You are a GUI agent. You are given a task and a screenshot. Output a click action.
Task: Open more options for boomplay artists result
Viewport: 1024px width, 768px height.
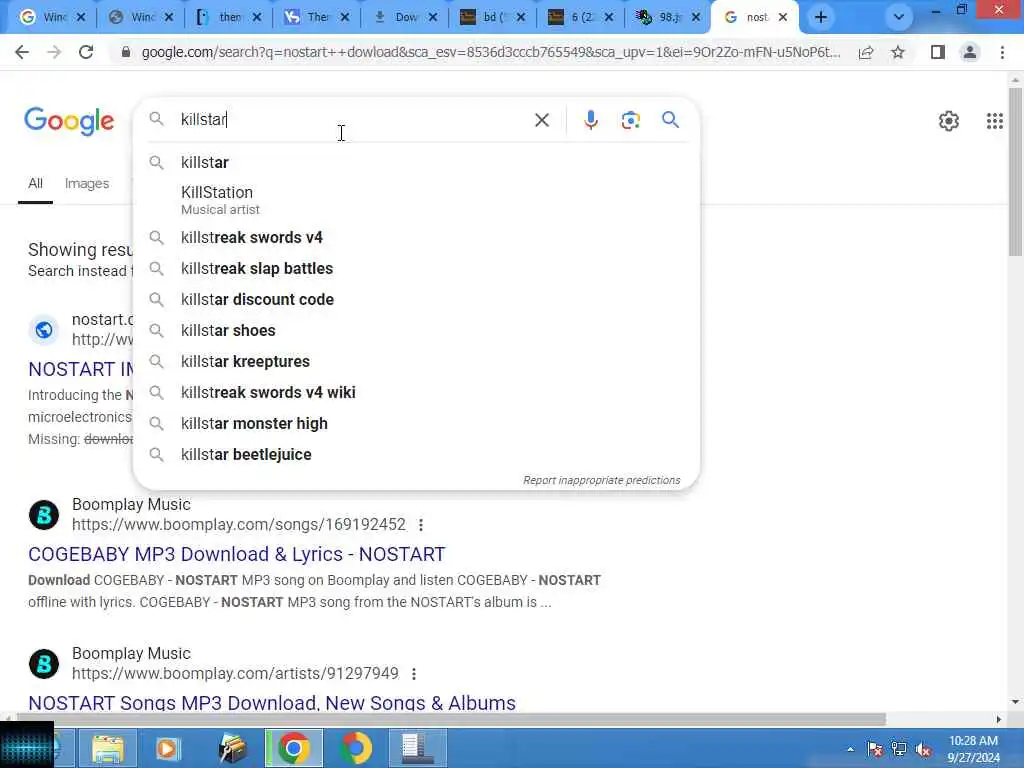click(414, 674)
